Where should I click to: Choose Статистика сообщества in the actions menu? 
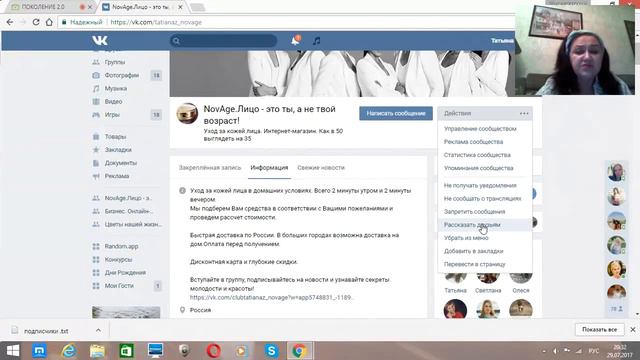pos(477,155)
